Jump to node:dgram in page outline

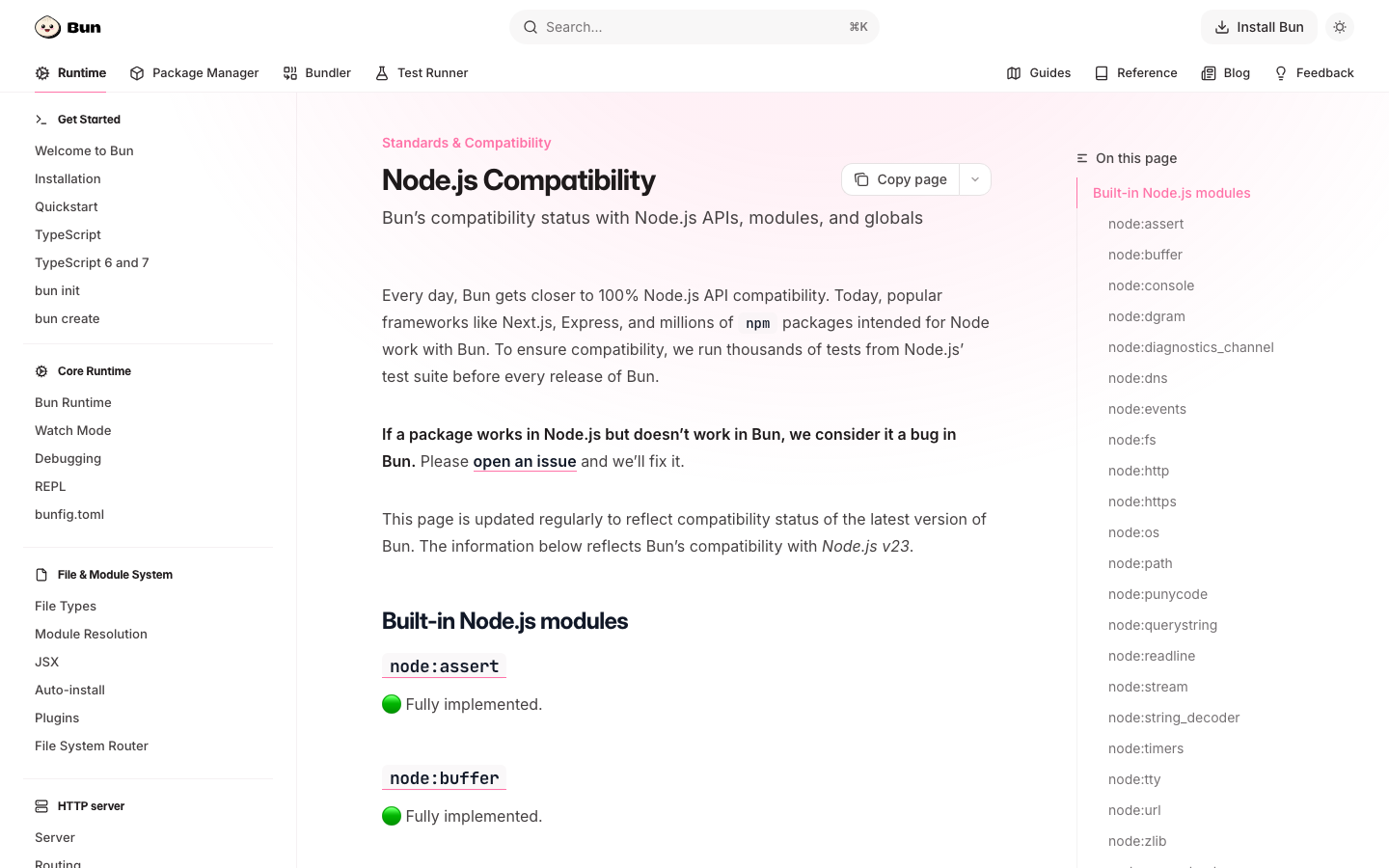click(1147, 316)
